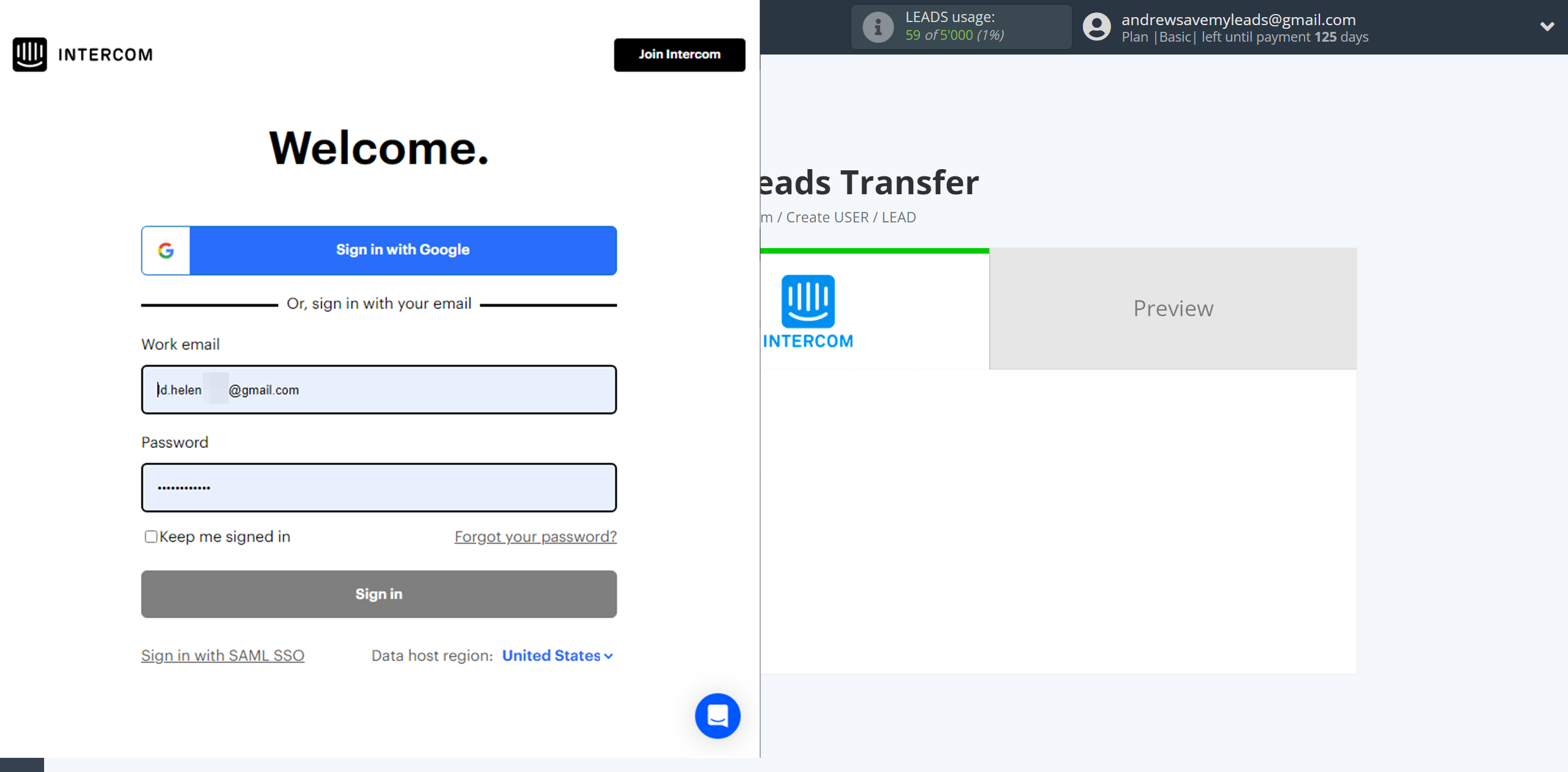Click the Sign in with SAML SSO link

click(x=222, y=654)
